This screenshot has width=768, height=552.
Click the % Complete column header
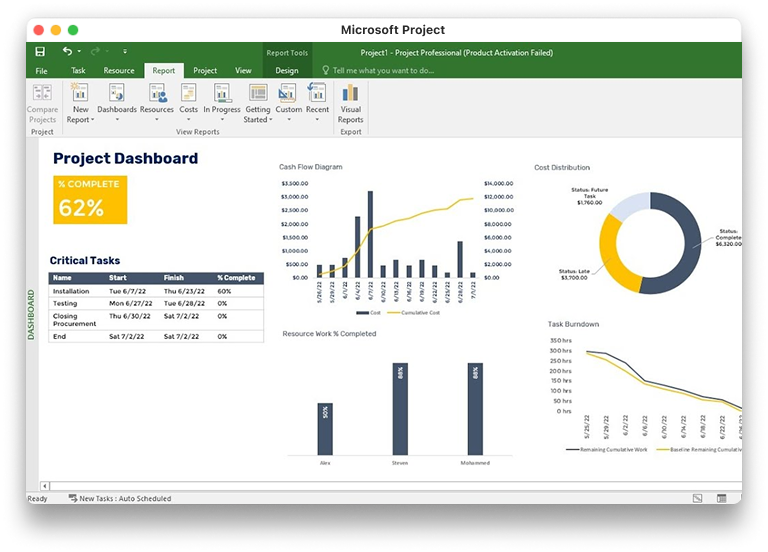tap(236, 278)
